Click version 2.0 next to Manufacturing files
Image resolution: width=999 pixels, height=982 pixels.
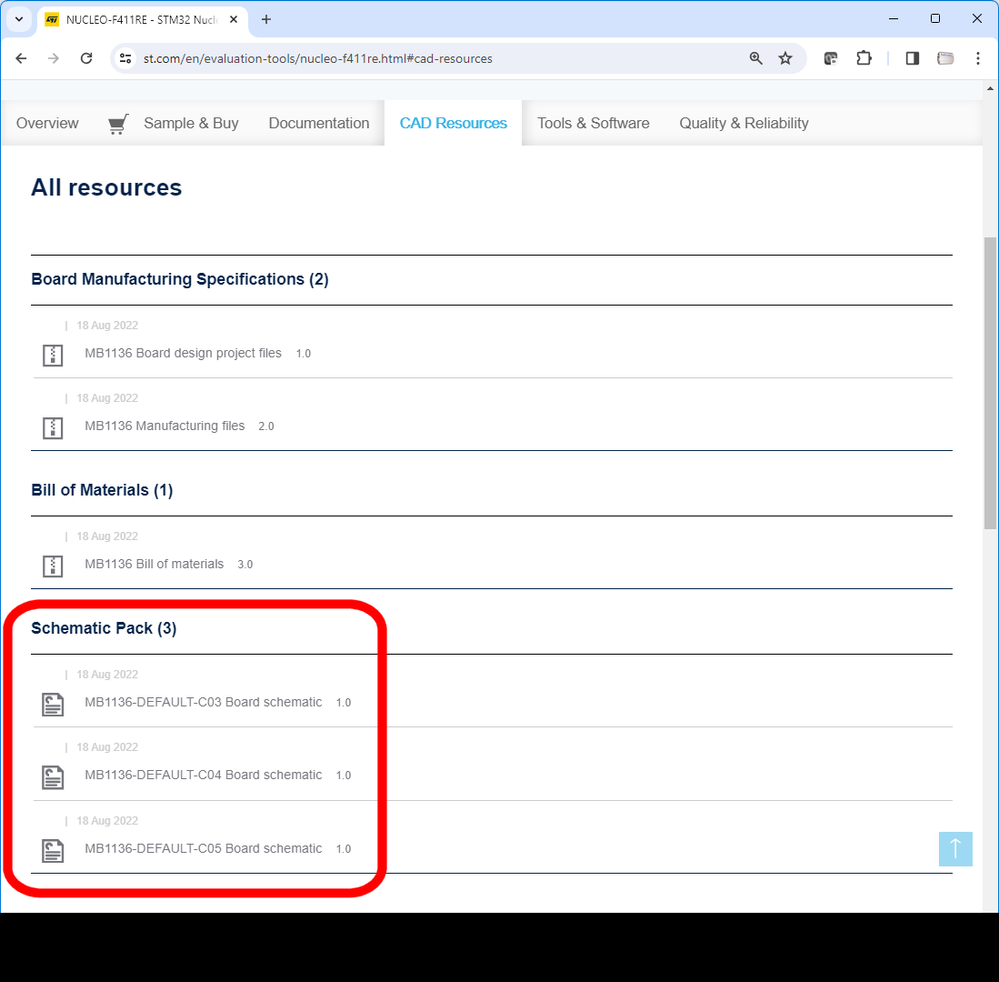pyautogui.click(x=266, y=426)
